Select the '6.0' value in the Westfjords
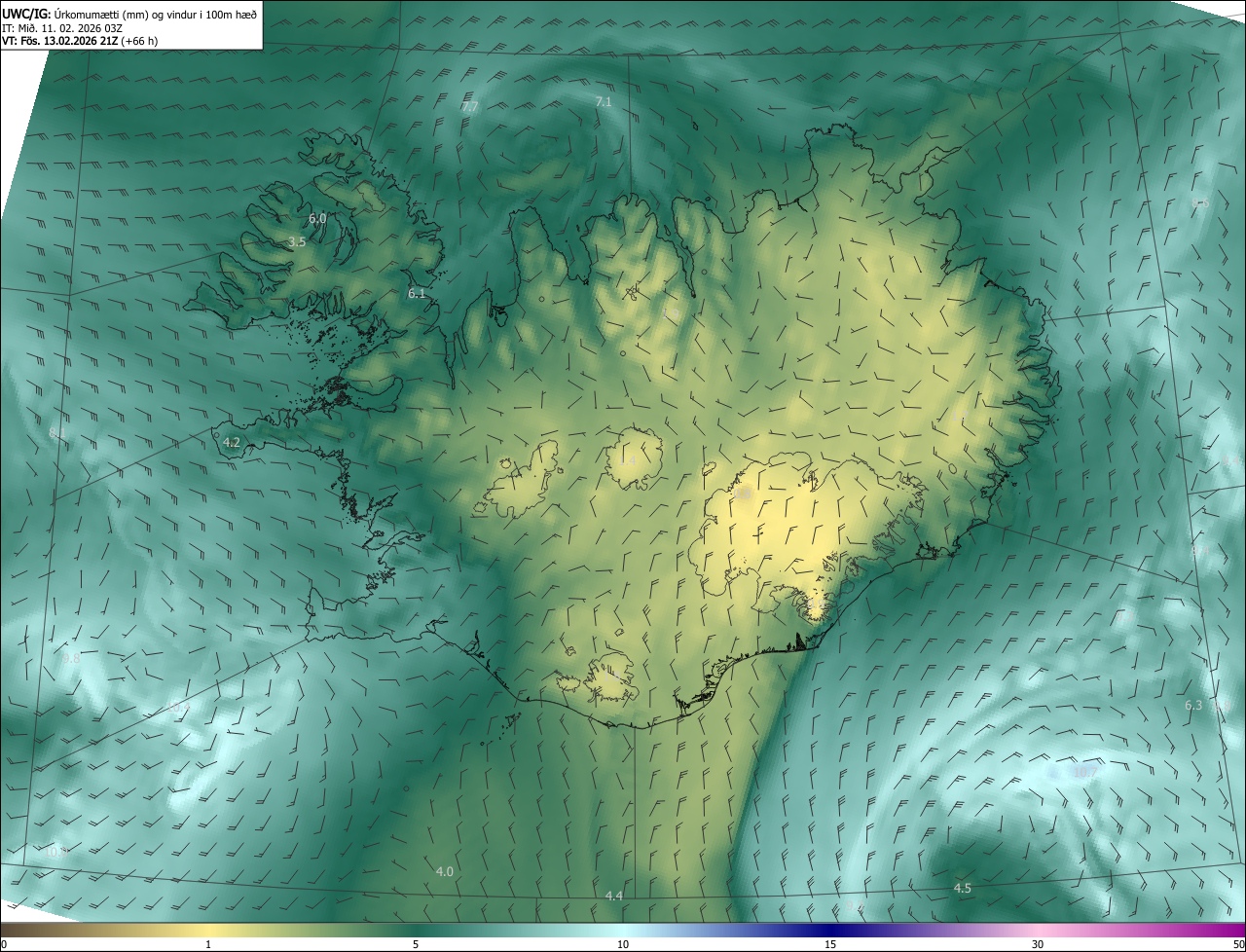Screen dimensions: 1246x952 317,219
